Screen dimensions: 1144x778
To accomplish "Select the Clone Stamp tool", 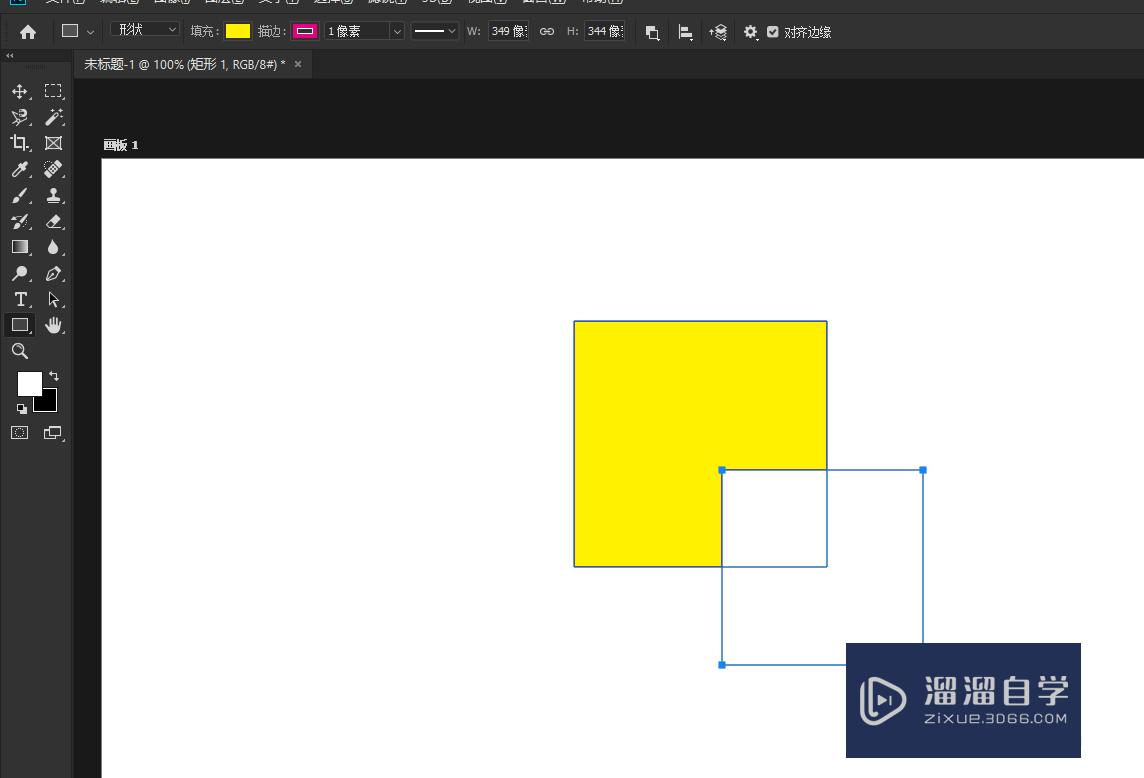I will (x=53, y=196).
